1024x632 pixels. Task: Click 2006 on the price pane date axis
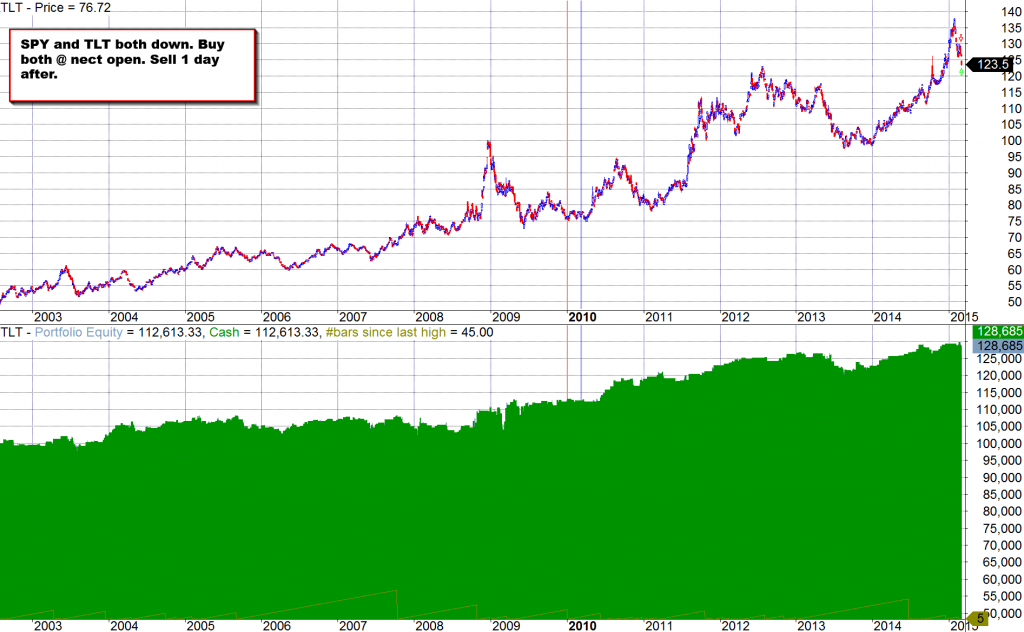277,317
